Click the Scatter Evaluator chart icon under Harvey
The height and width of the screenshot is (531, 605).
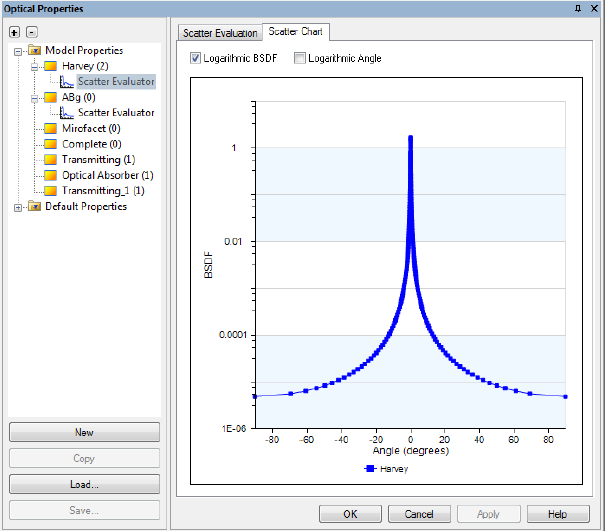pyautogui.click(x=67, y=81)
